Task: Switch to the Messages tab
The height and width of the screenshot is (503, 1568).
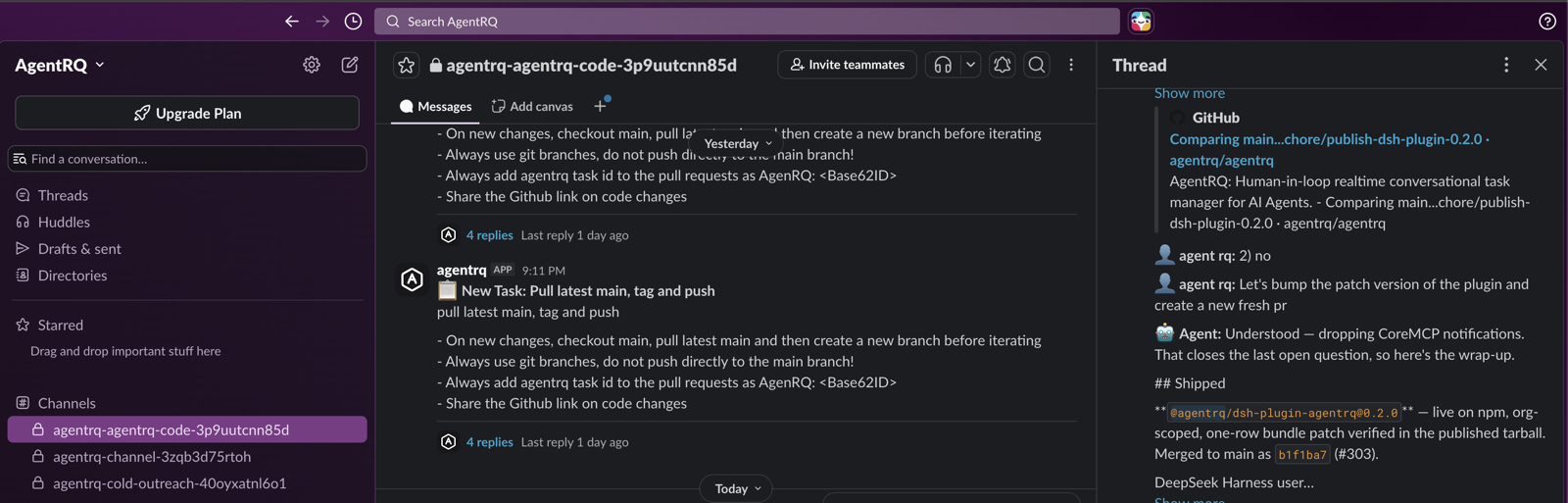Action: coord(435,106)
